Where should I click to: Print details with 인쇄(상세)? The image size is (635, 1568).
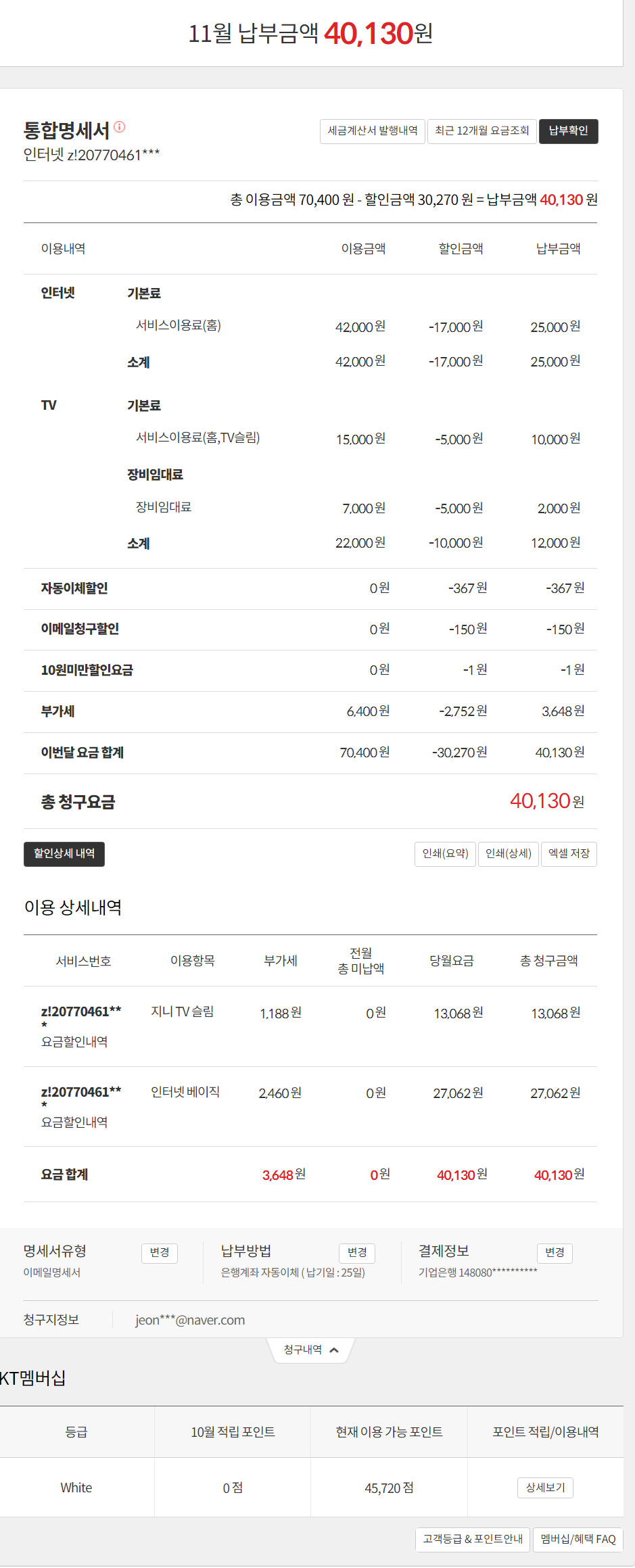coord(509,854)
